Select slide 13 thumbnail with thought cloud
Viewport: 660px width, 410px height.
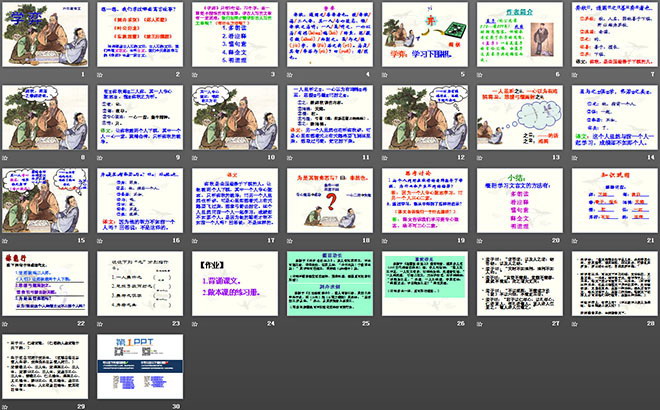pyautogui.click(x=520, y=117)
